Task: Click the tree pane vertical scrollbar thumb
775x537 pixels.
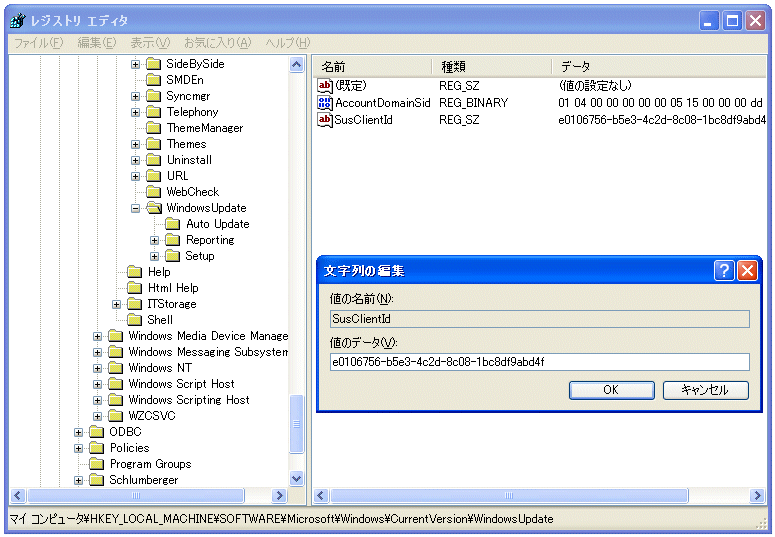Action: click(297, 424)
